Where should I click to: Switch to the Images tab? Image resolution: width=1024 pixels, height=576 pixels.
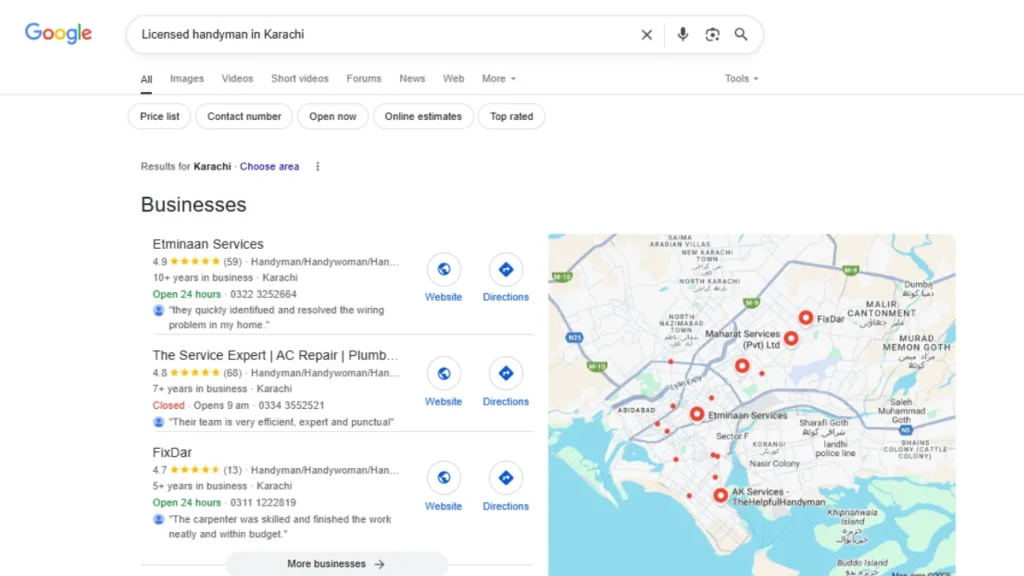(187, 78)
